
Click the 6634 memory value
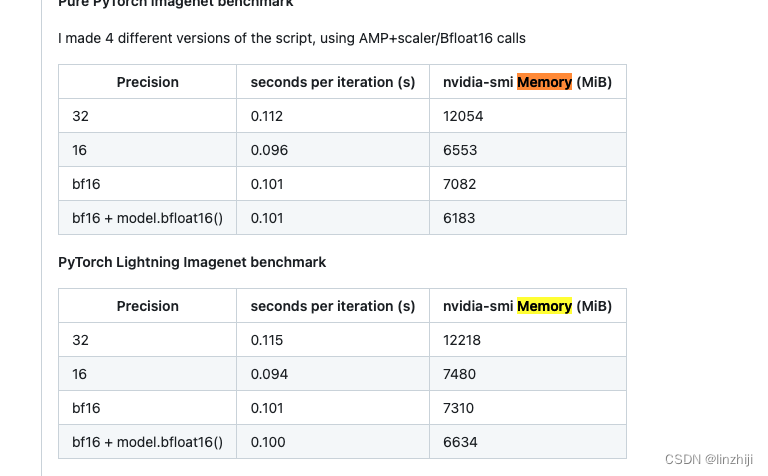point(460,442)
